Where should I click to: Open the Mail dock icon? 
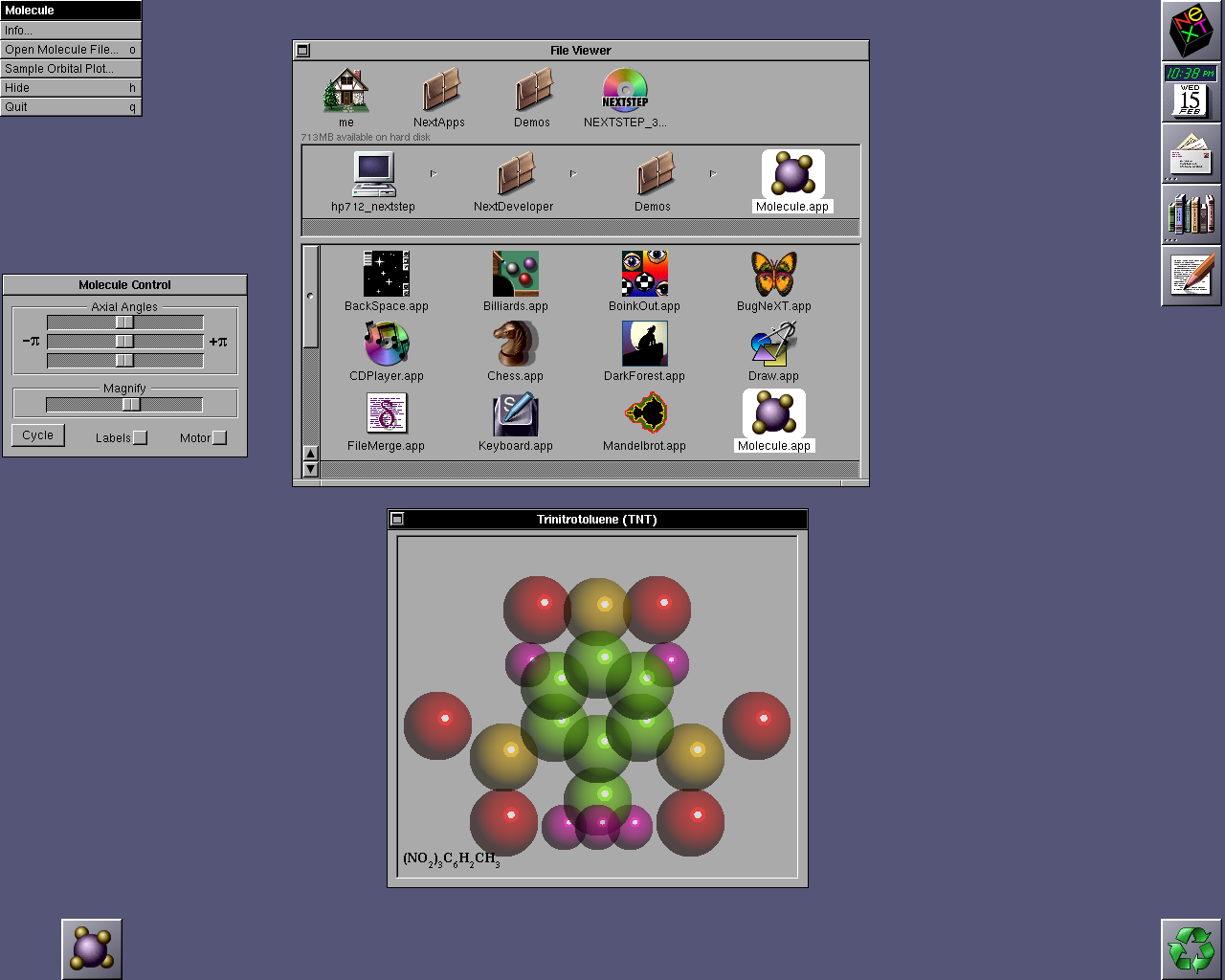tap(1192, 153)
